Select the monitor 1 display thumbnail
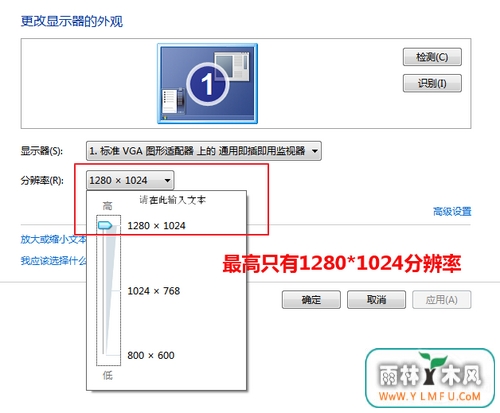 coord(207,83)
